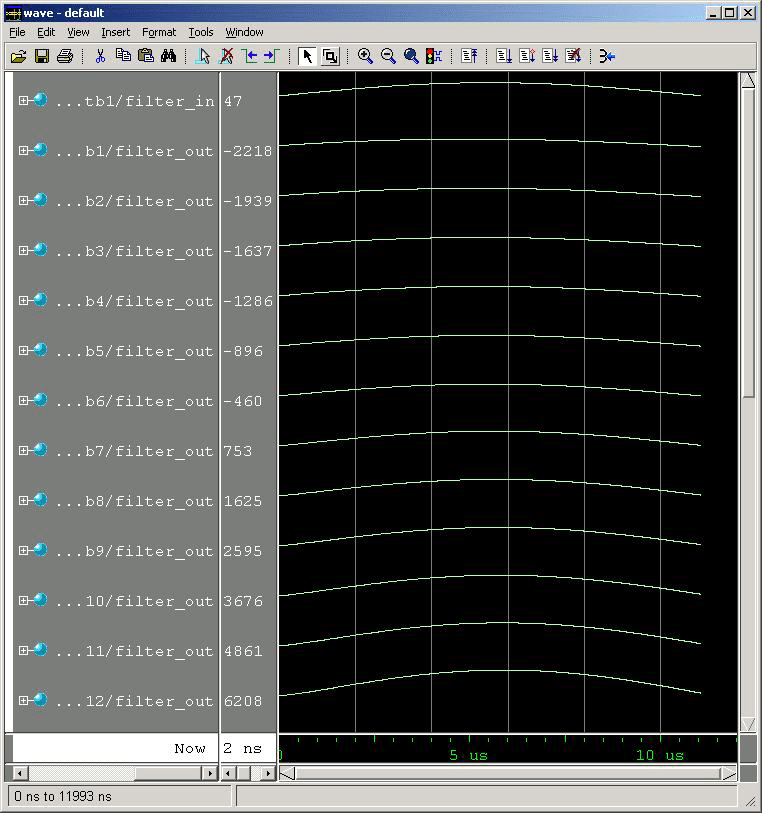Viewport: 762px width, 813px height.
Task: Expand the 12/filter_out signal bus
Action: [23, 700]
